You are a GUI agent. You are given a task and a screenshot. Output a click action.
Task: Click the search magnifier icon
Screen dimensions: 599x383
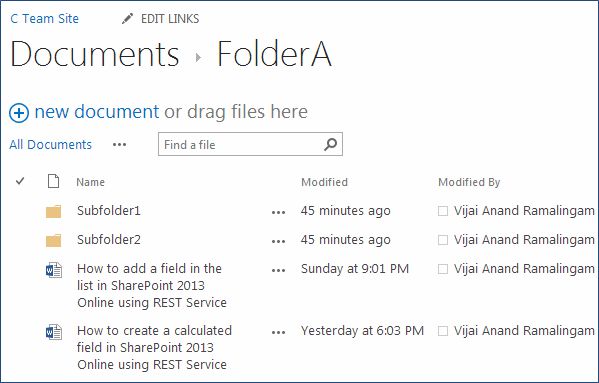[x=330, y=144]
